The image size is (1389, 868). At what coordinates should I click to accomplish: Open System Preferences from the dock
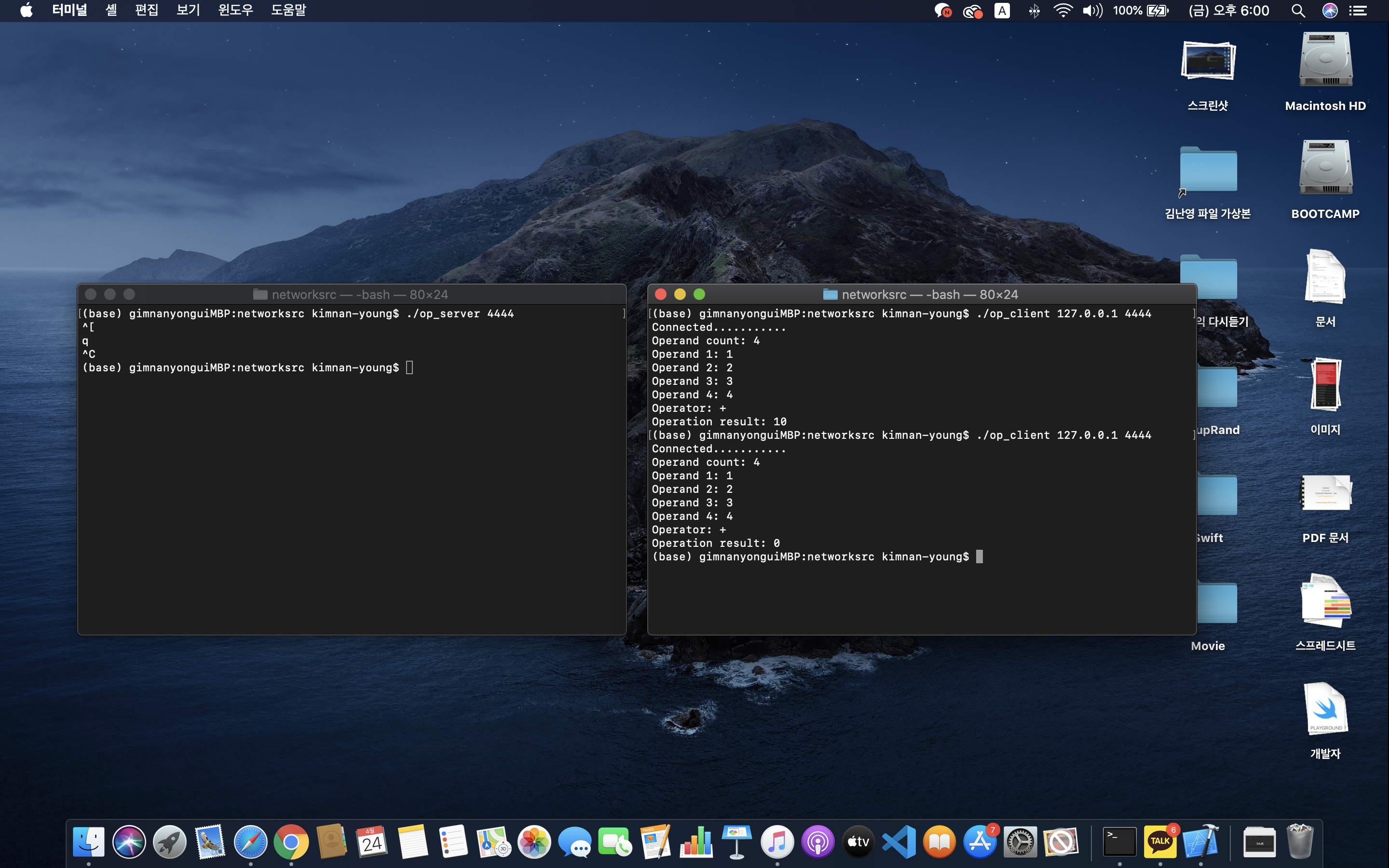[1020, 841]
